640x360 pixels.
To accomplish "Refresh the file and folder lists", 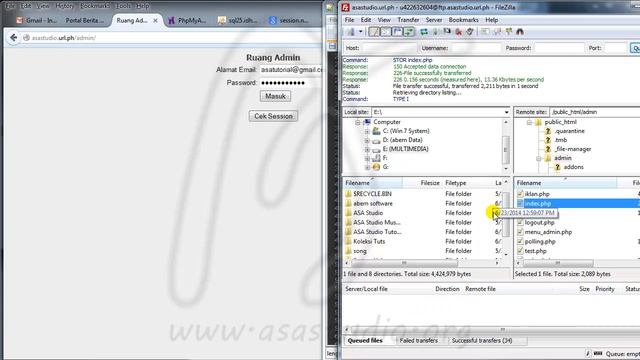I will 424,32.
